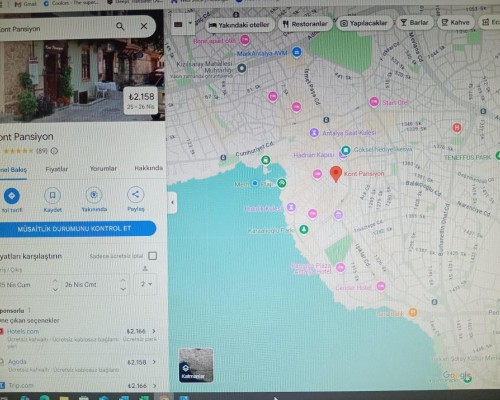500x400 pixels.
Task: Click Müsaitlik Durumunu Kontrol Et button
Action: pyautogui.click(x=74, y=229)
